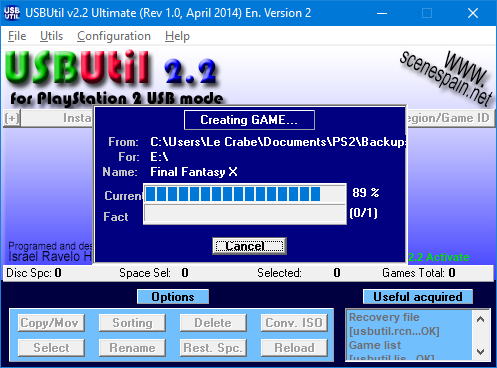Click the Delete button

pos(213,323)
